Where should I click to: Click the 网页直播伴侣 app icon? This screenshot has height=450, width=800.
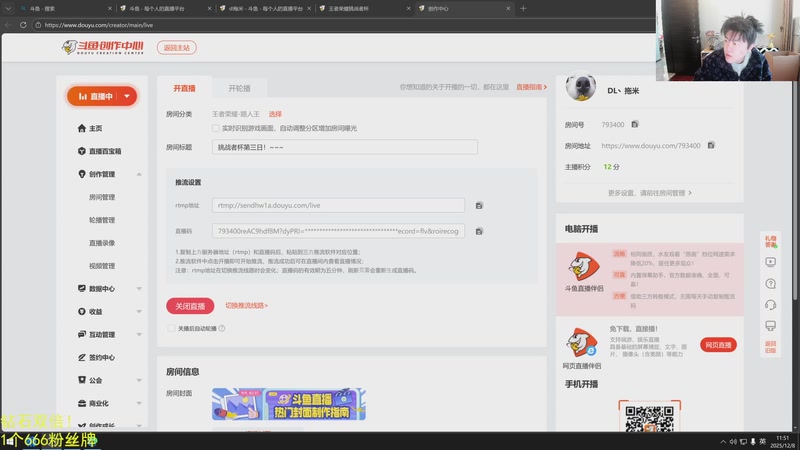[x=582, y=342]
